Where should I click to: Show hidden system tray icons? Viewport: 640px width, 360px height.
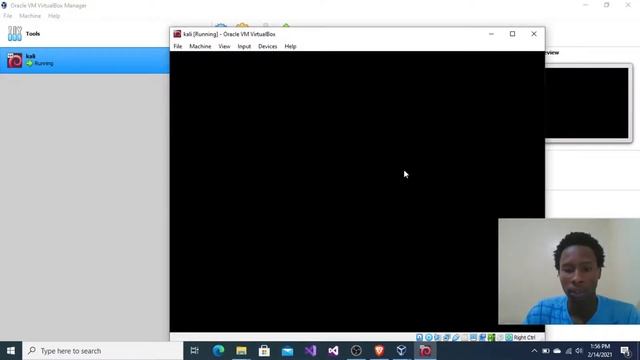pos(534,351)
